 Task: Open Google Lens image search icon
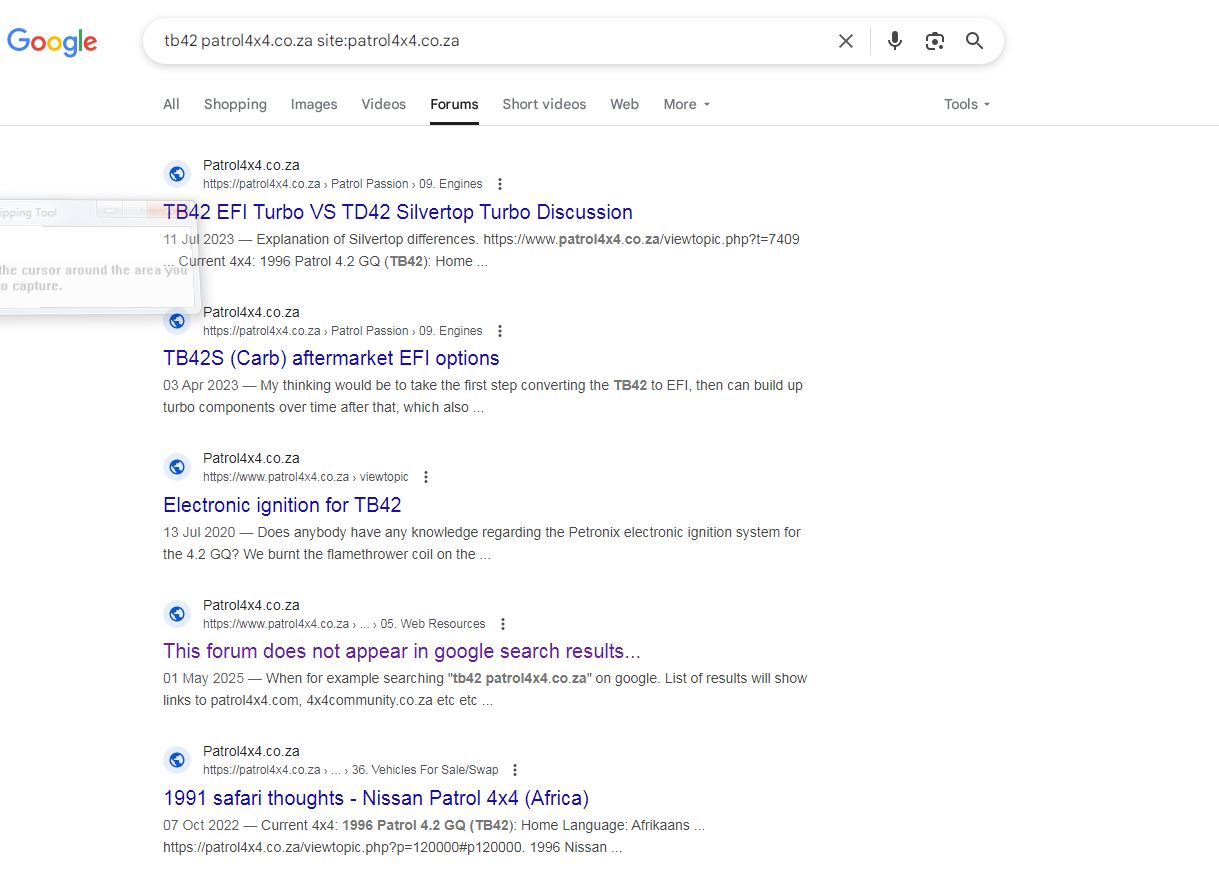point(935,41)
